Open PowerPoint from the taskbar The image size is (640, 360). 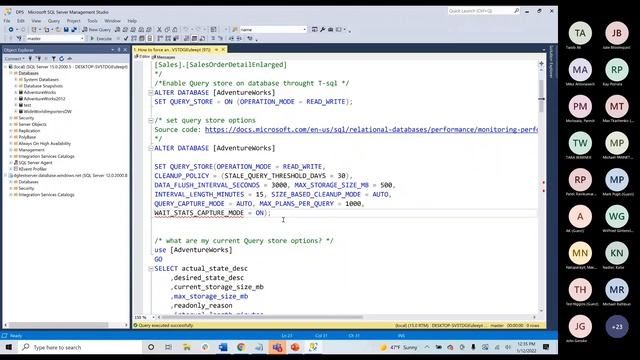tap(295, 347)
